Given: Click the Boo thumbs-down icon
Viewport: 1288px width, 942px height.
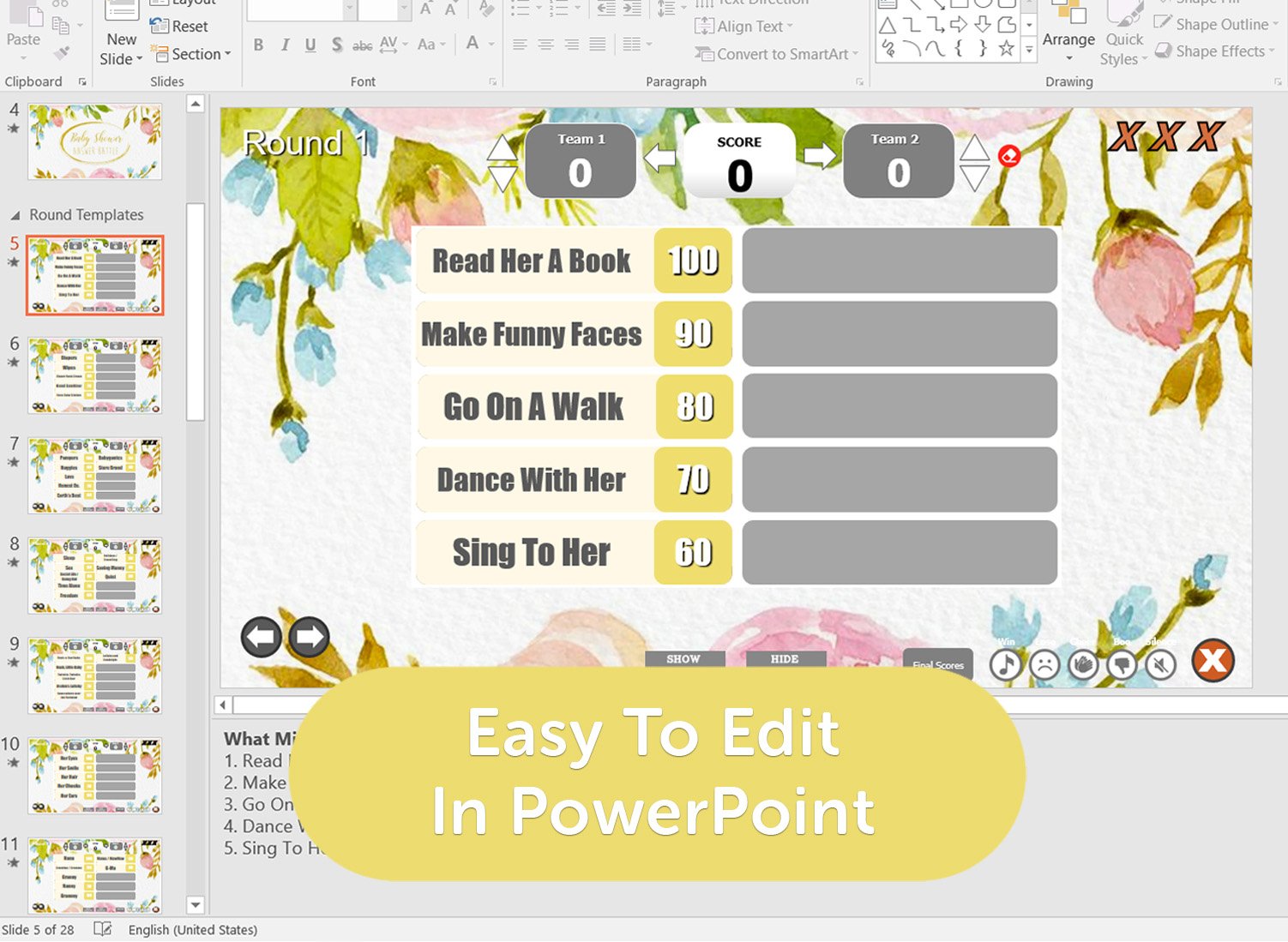Looking at the screenshot, I should point(1122,664).
